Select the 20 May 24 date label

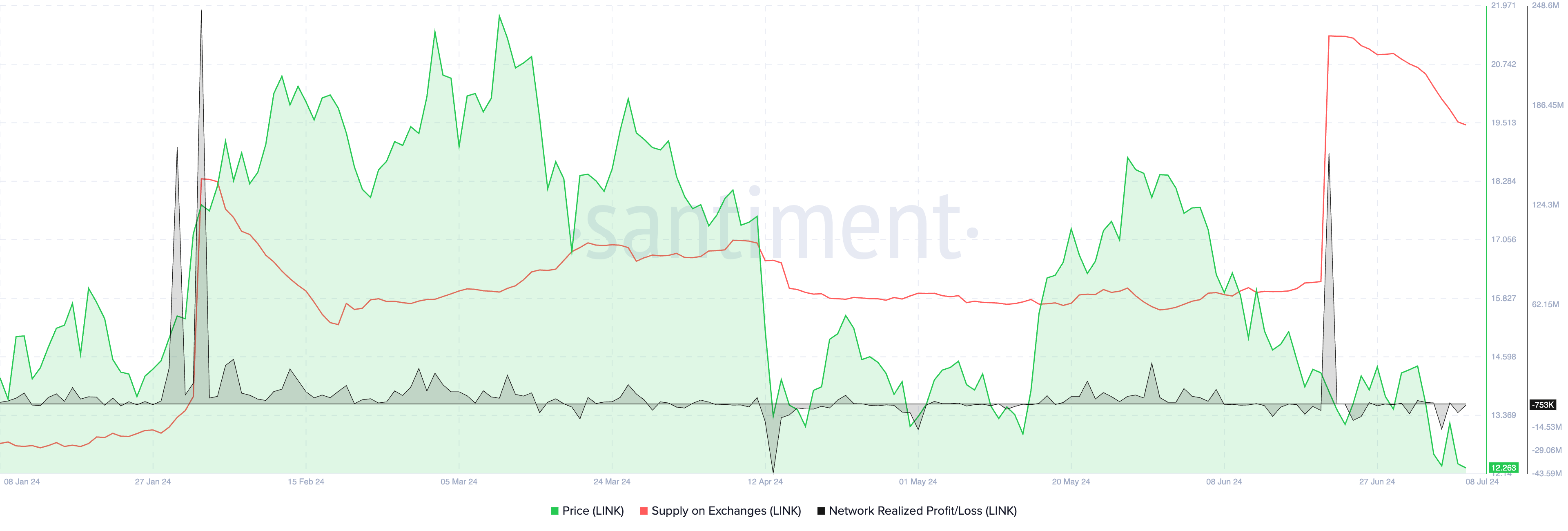1071,482
